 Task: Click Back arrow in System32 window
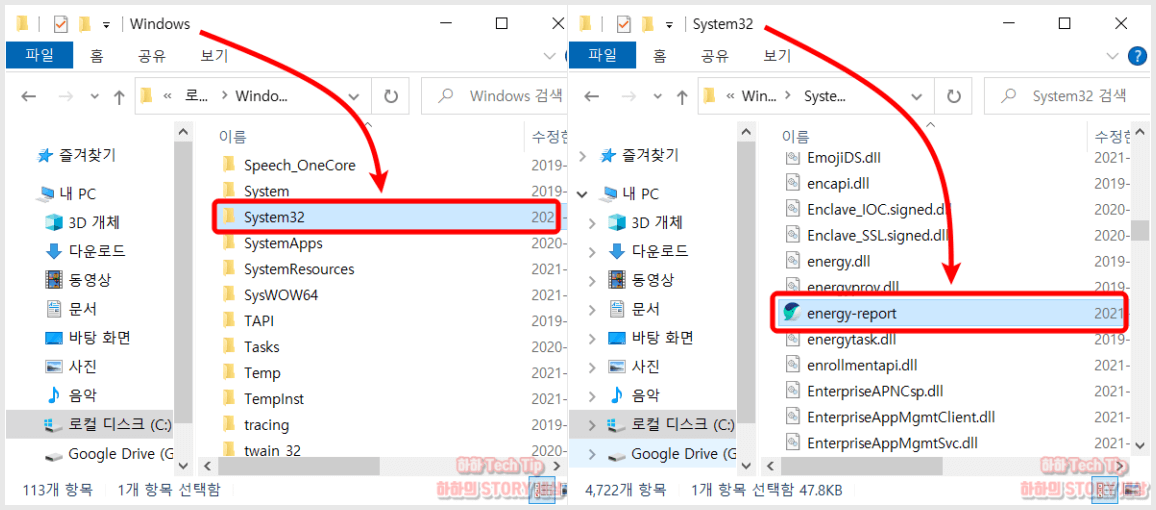click(x=592, y=97)
